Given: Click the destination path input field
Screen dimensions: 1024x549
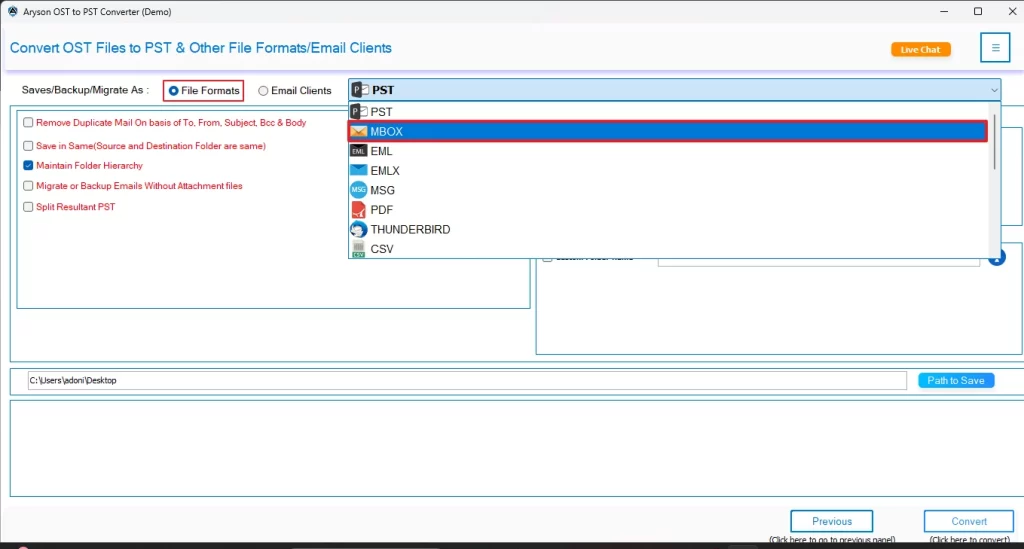Looking at the screenshot, I should (x=467, y=380).
